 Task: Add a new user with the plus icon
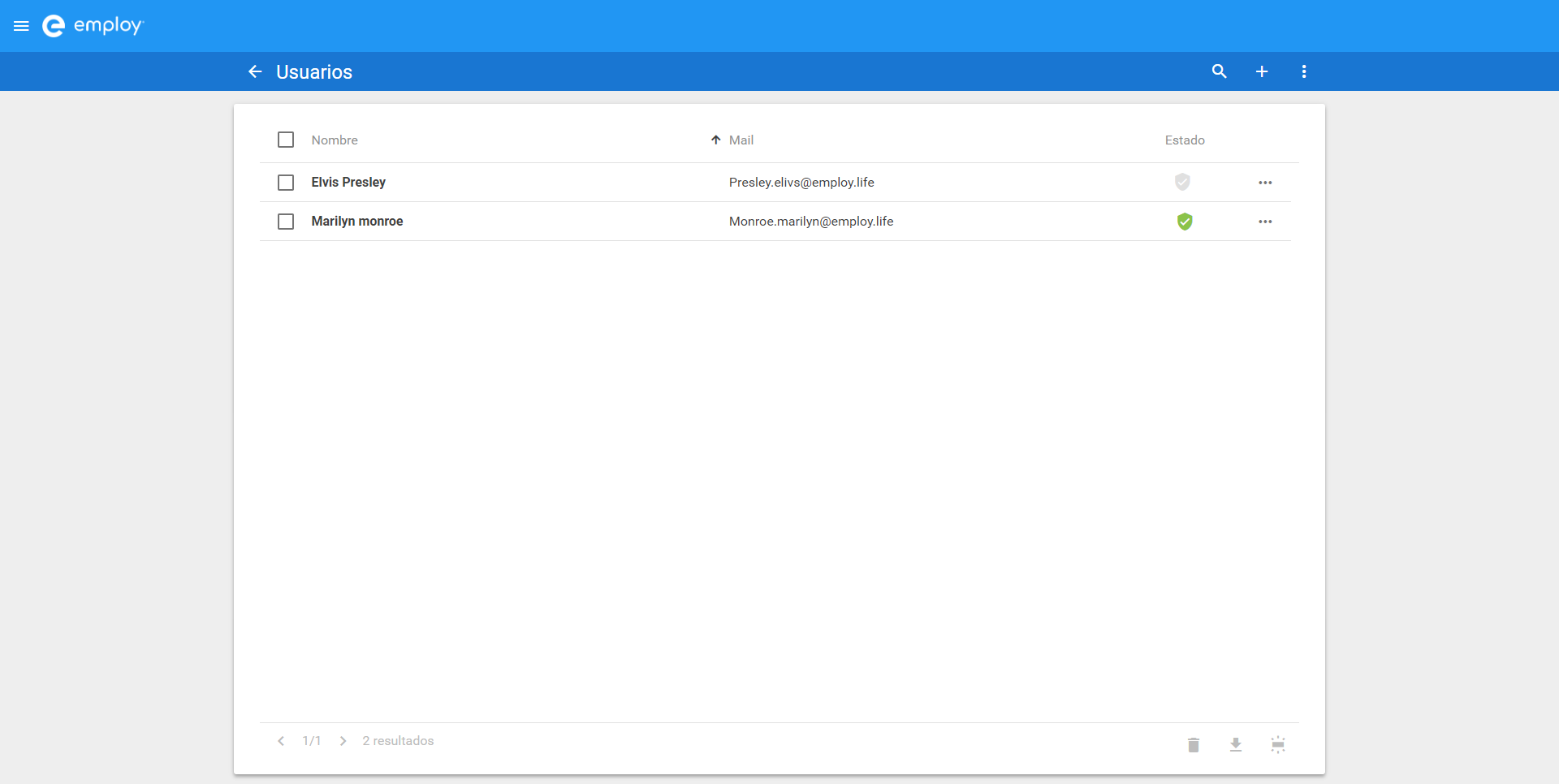pyautogui.click(x=1262, y=71)
